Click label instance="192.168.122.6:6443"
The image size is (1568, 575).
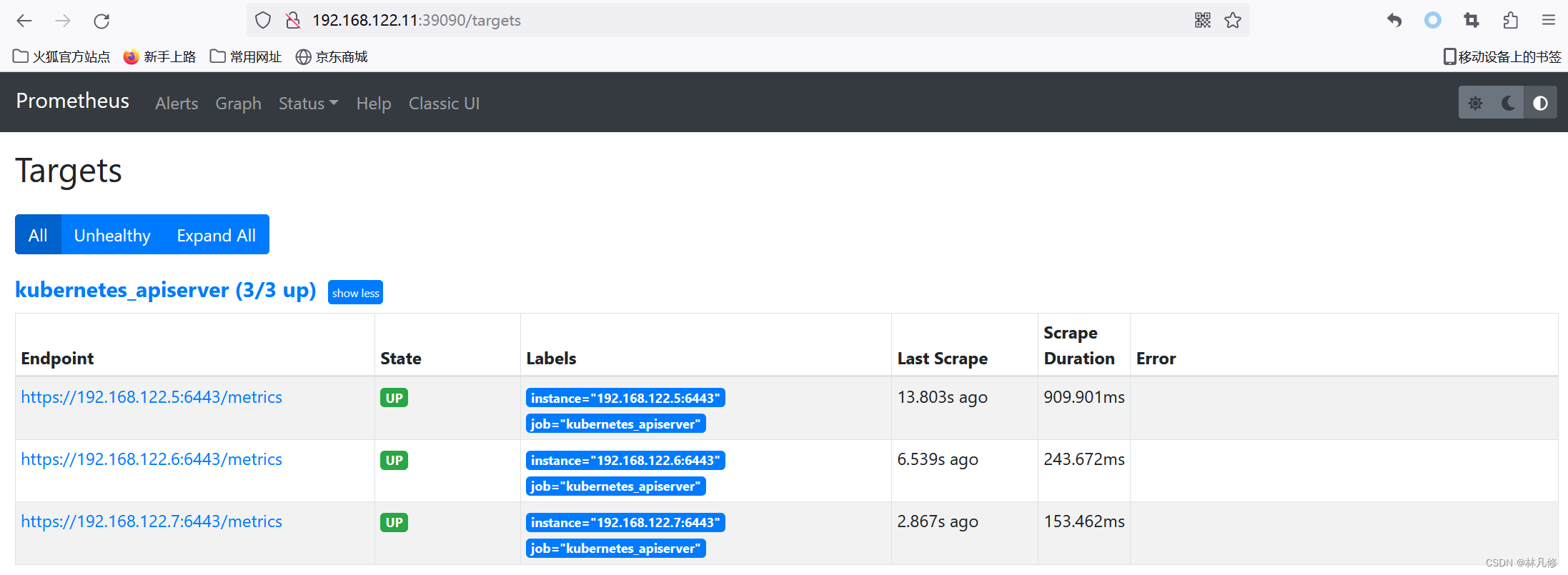pos(625,460)
